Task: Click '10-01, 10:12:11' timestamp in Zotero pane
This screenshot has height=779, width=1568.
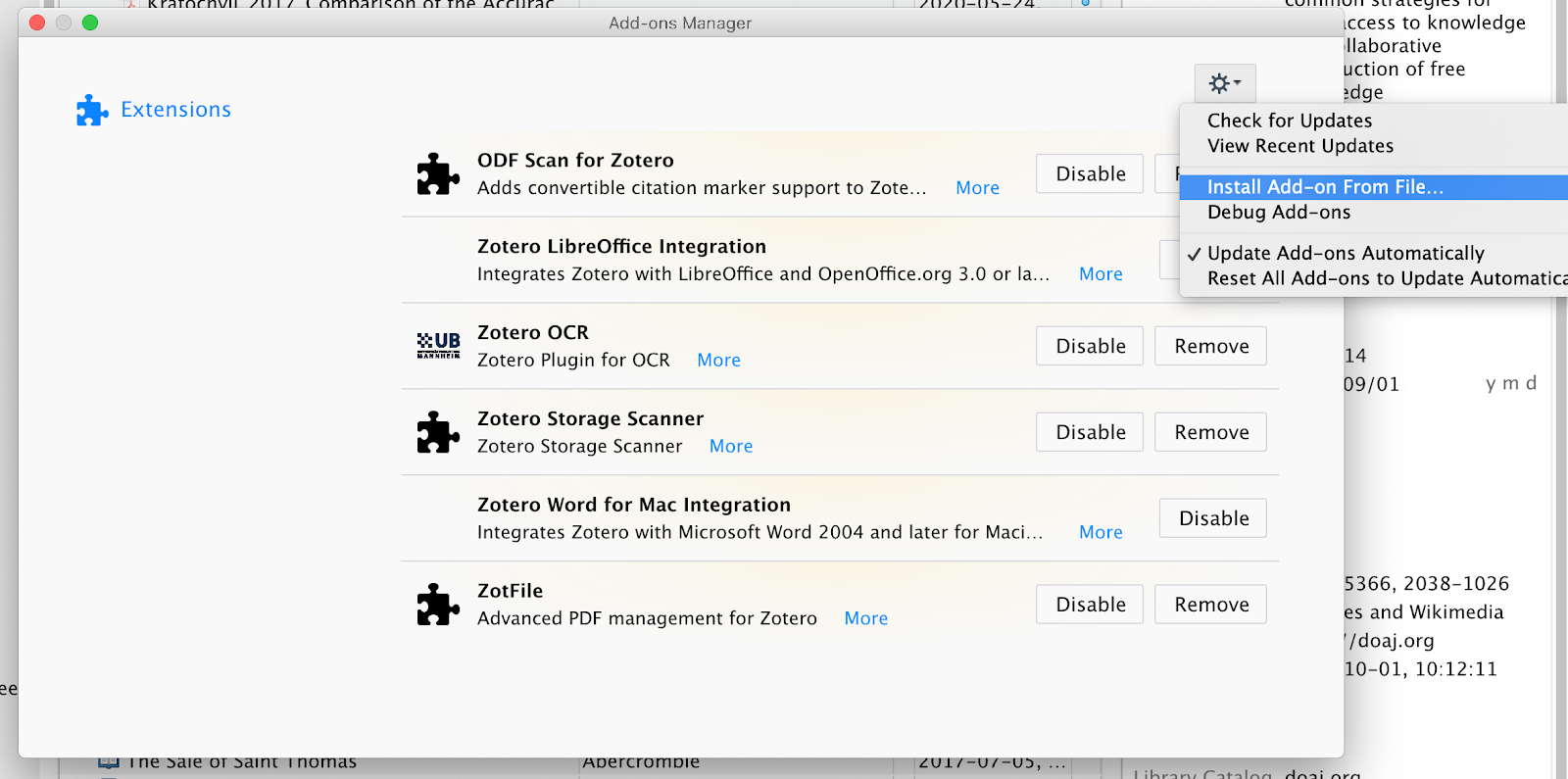Action: (x=1420, y=669)
